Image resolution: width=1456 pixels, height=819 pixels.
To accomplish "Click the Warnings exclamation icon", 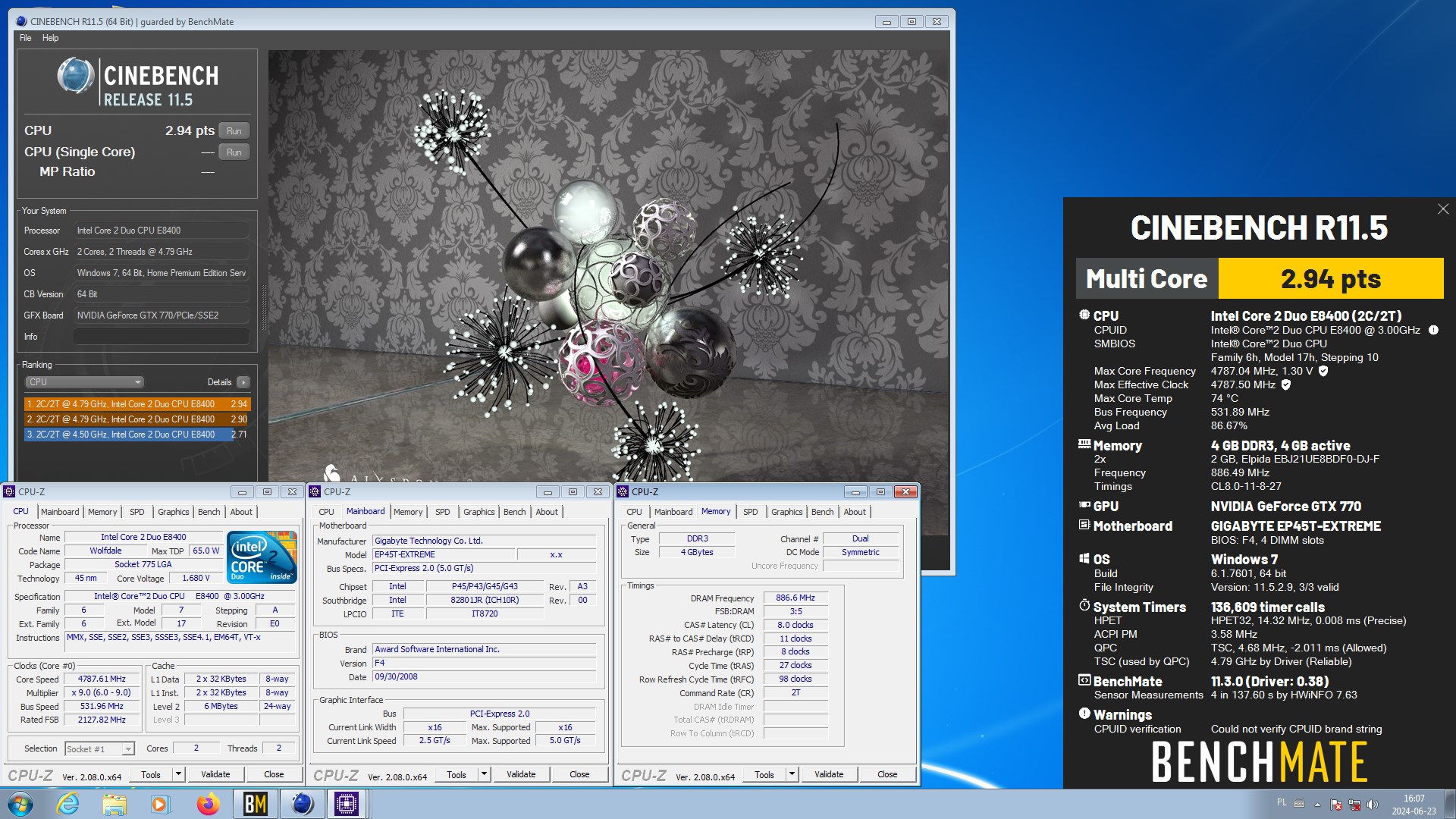I will pyautogui.click(x=1084, y=714).
